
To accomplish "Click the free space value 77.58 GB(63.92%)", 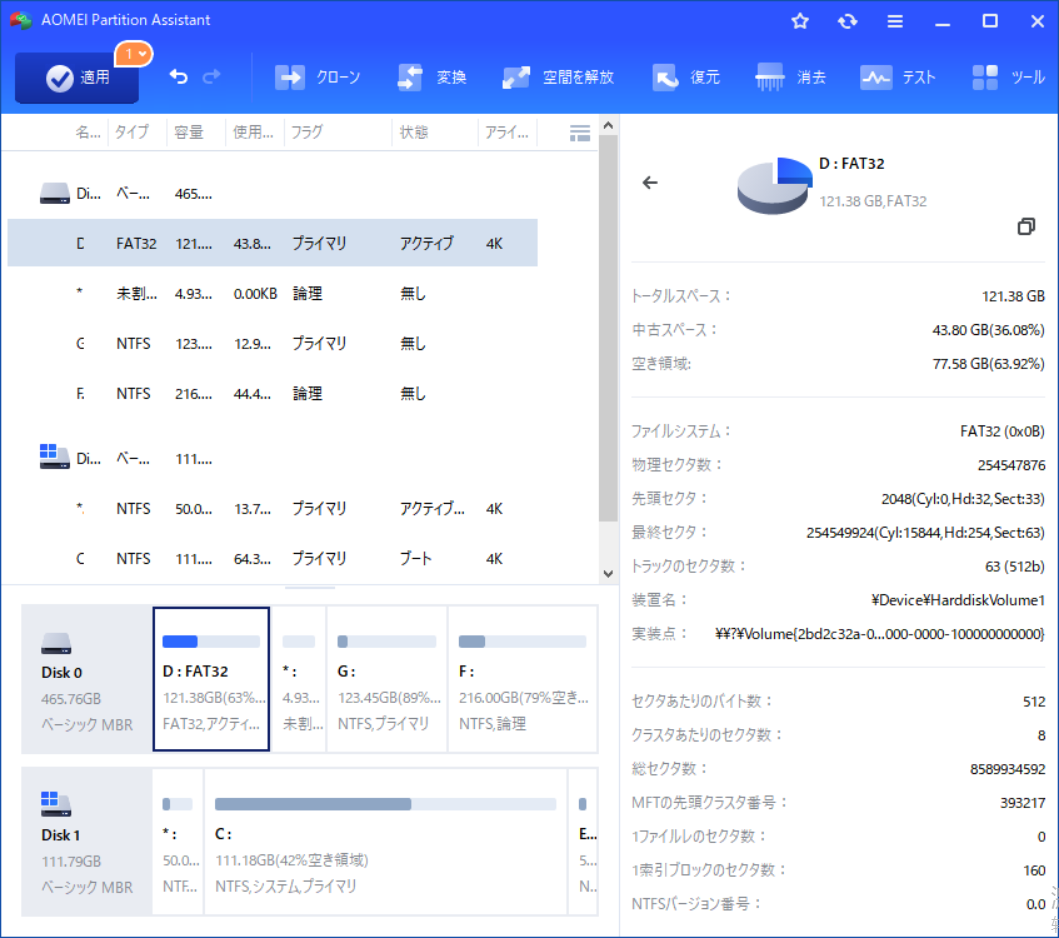I will (989, 363).
